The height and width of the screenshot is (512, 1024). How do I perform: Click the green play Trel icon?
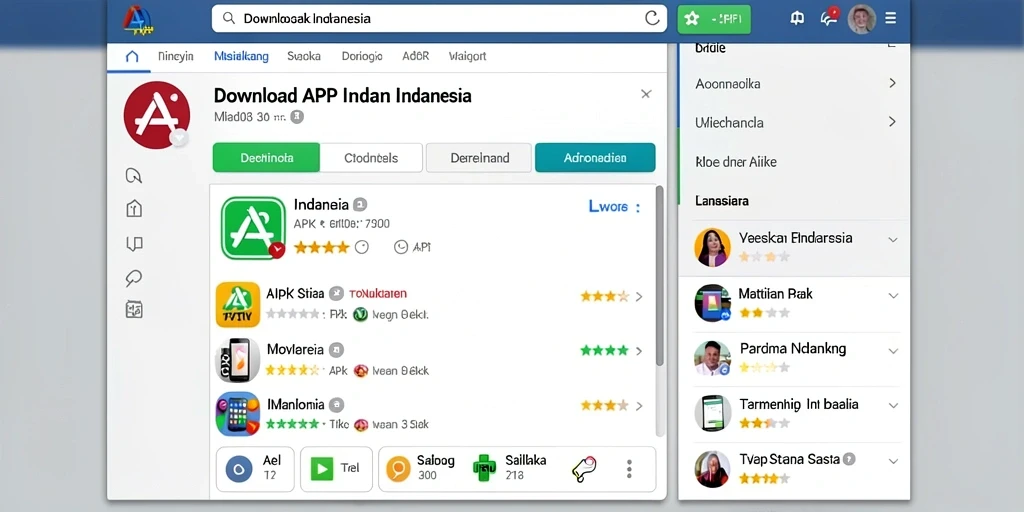pyautogui.click(x=321, y=468)
